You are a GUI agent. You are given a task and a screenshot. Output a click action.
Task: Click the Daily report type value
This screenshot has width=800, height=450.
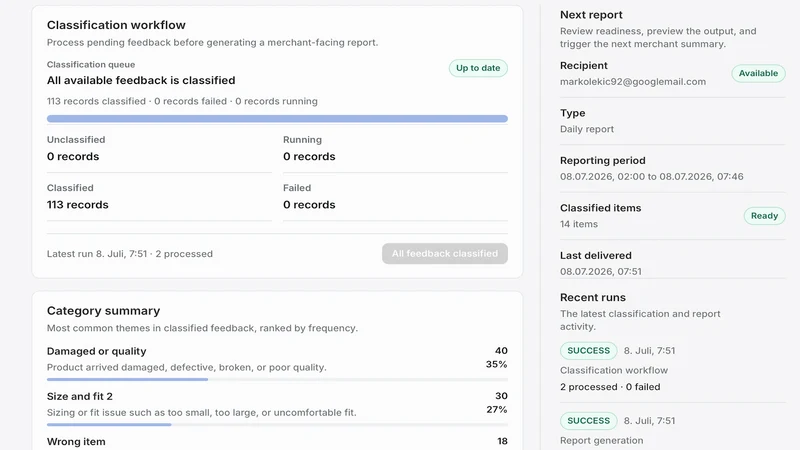587,129
